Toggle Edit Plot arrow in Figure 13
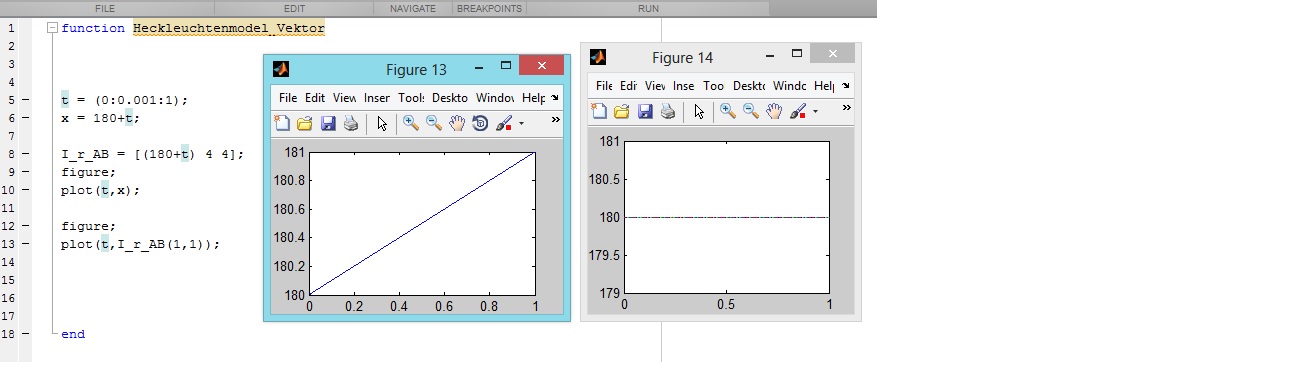This screenshot has width=1304, height=365. [x=382, y=124]
